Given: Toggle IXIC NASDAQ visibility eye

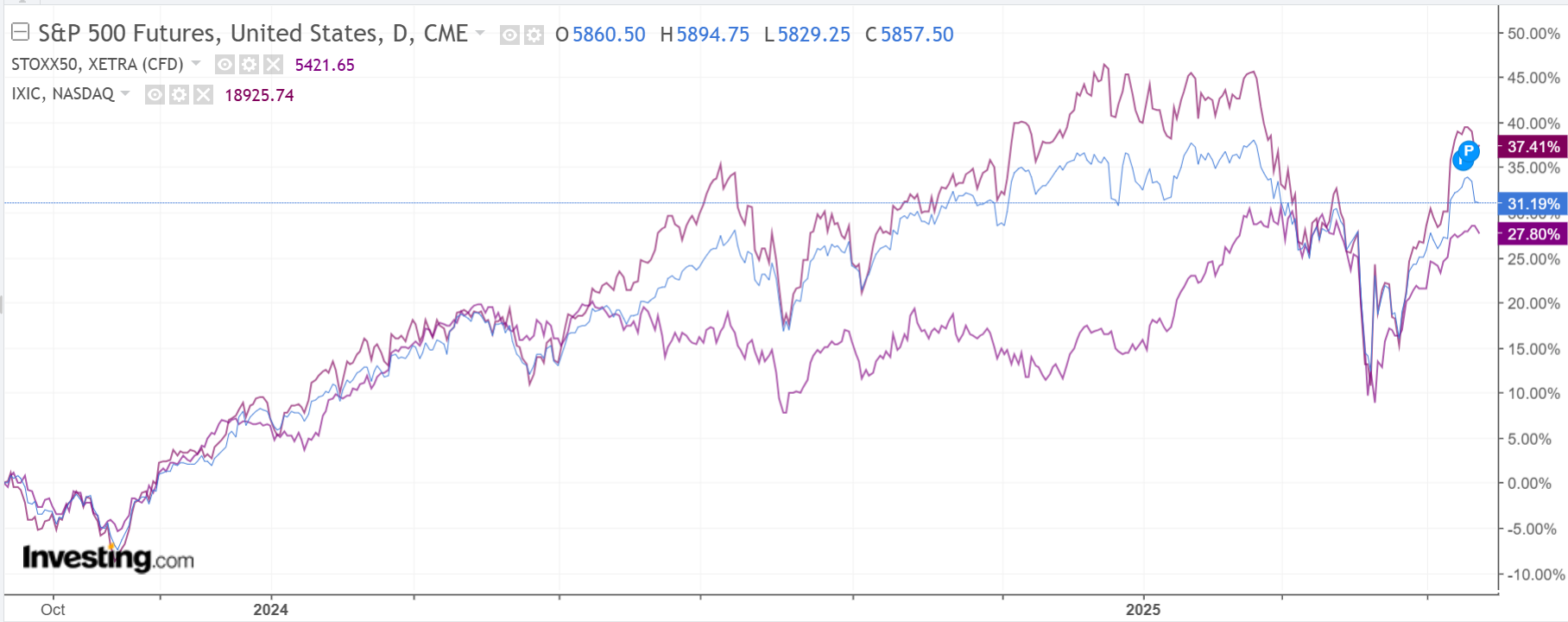Looking at the screenshot, I should tap(155, 95).
